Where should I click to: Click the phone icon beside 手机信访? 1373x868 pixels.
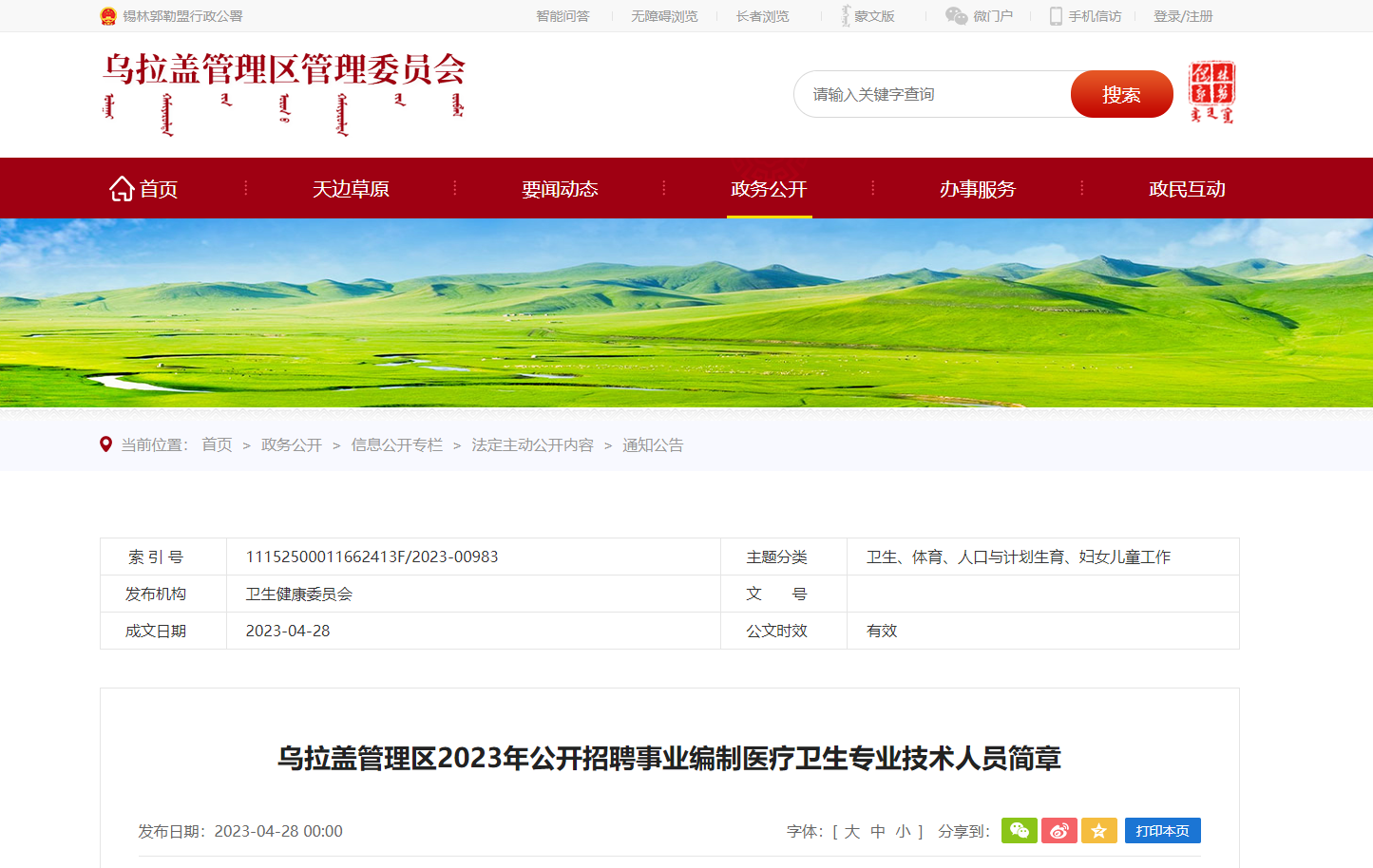tap(1056, 16)
